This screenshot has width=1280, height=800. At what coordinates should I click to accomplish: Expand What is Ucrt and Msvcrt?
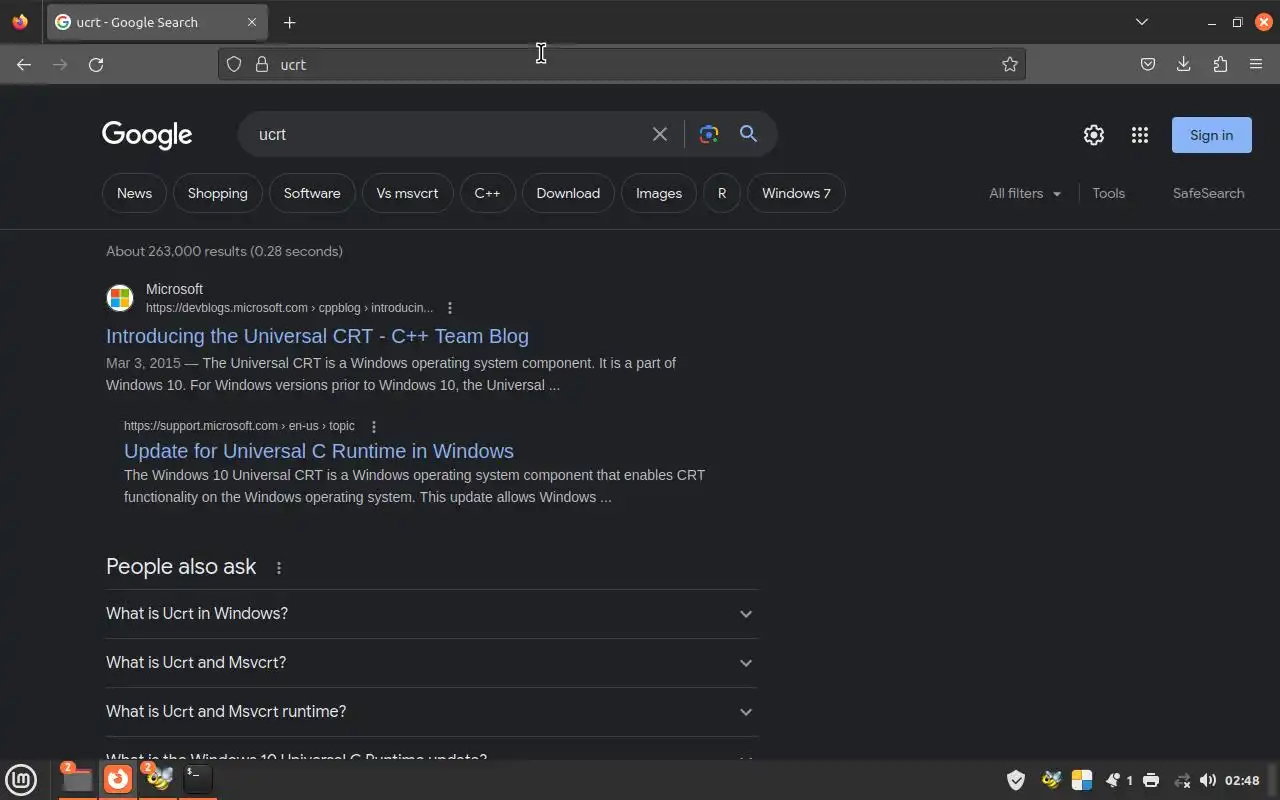(432, 663)
